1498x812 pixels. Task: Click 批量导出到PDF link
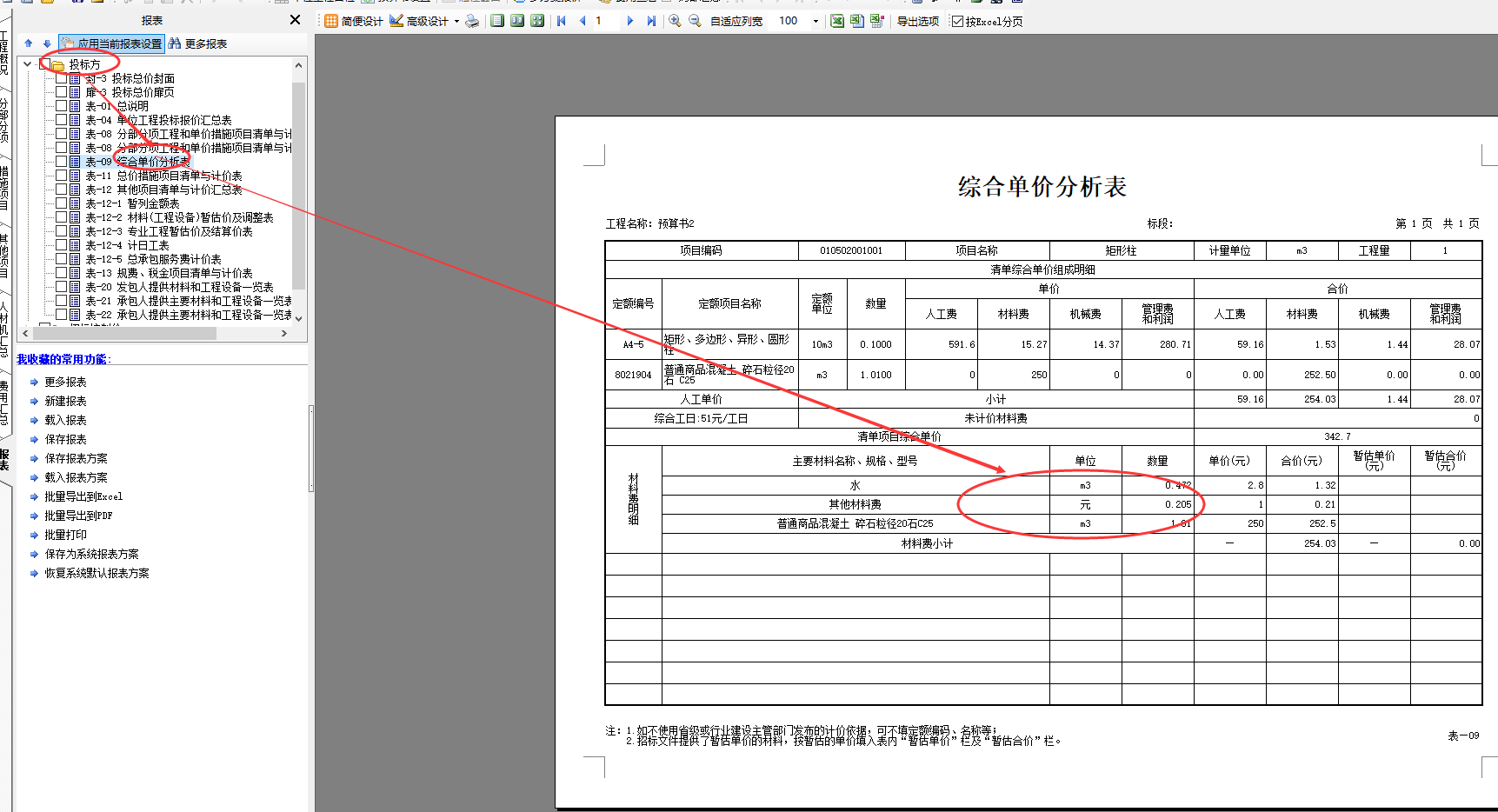[x=78, y=516]
